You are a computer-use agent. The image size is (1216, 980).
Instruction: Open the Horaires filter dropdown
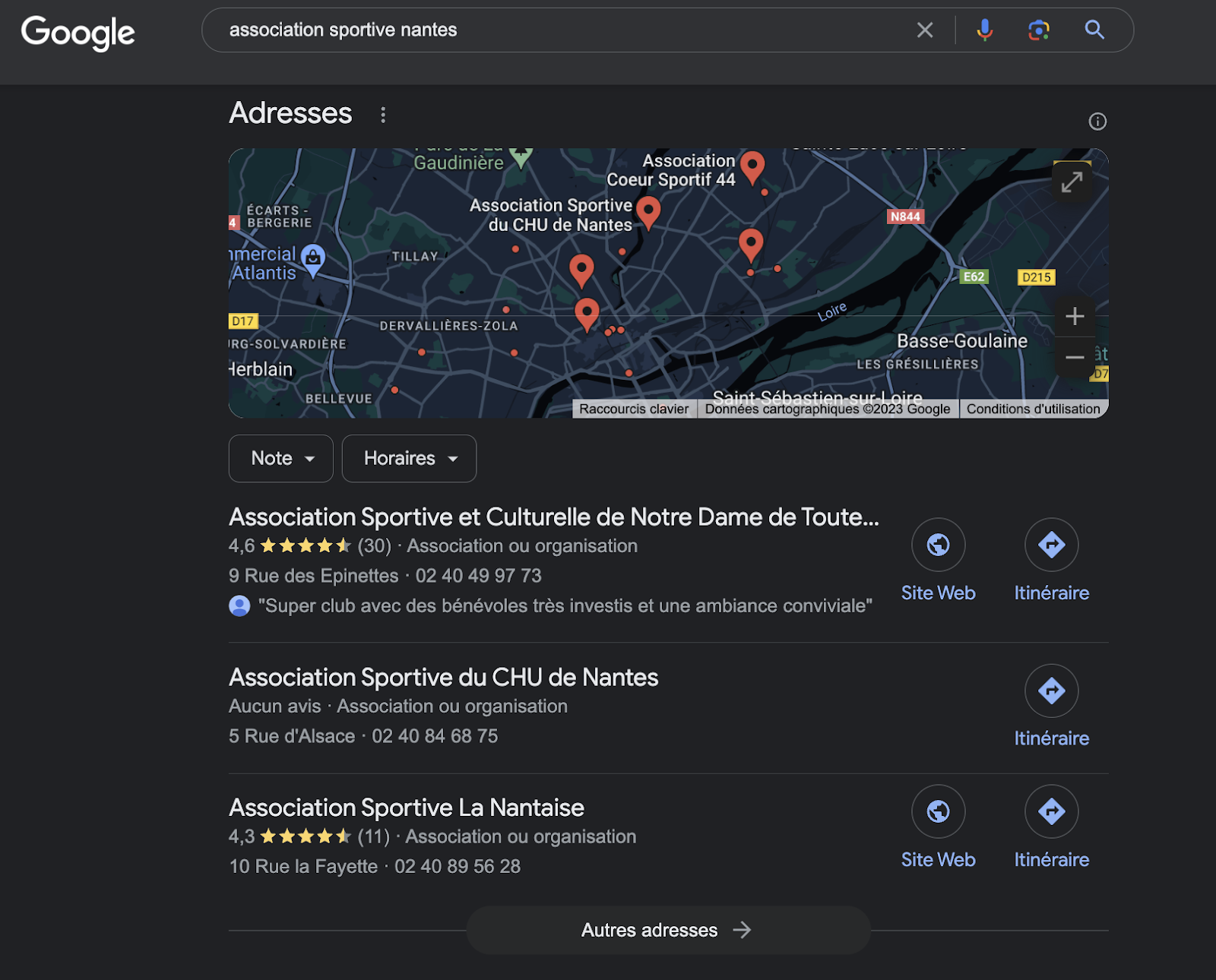coord(410,458)
